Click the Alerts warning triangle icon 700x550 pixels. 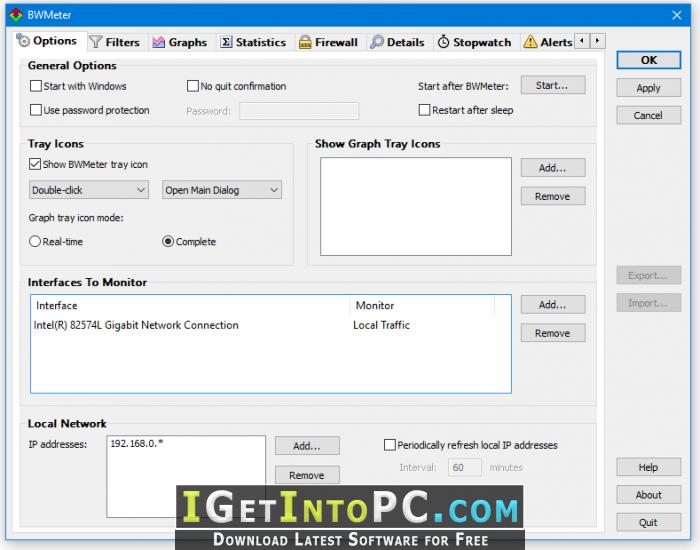[530, 42]
